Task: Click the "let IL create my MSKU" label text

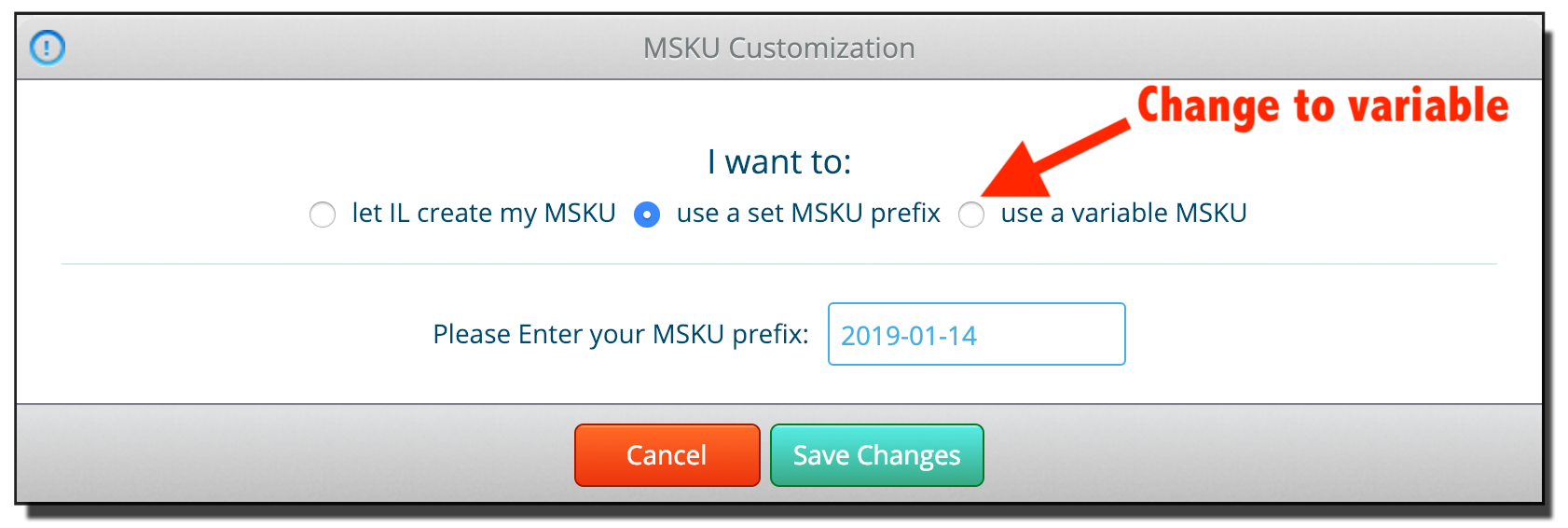Action: (483, 214)
